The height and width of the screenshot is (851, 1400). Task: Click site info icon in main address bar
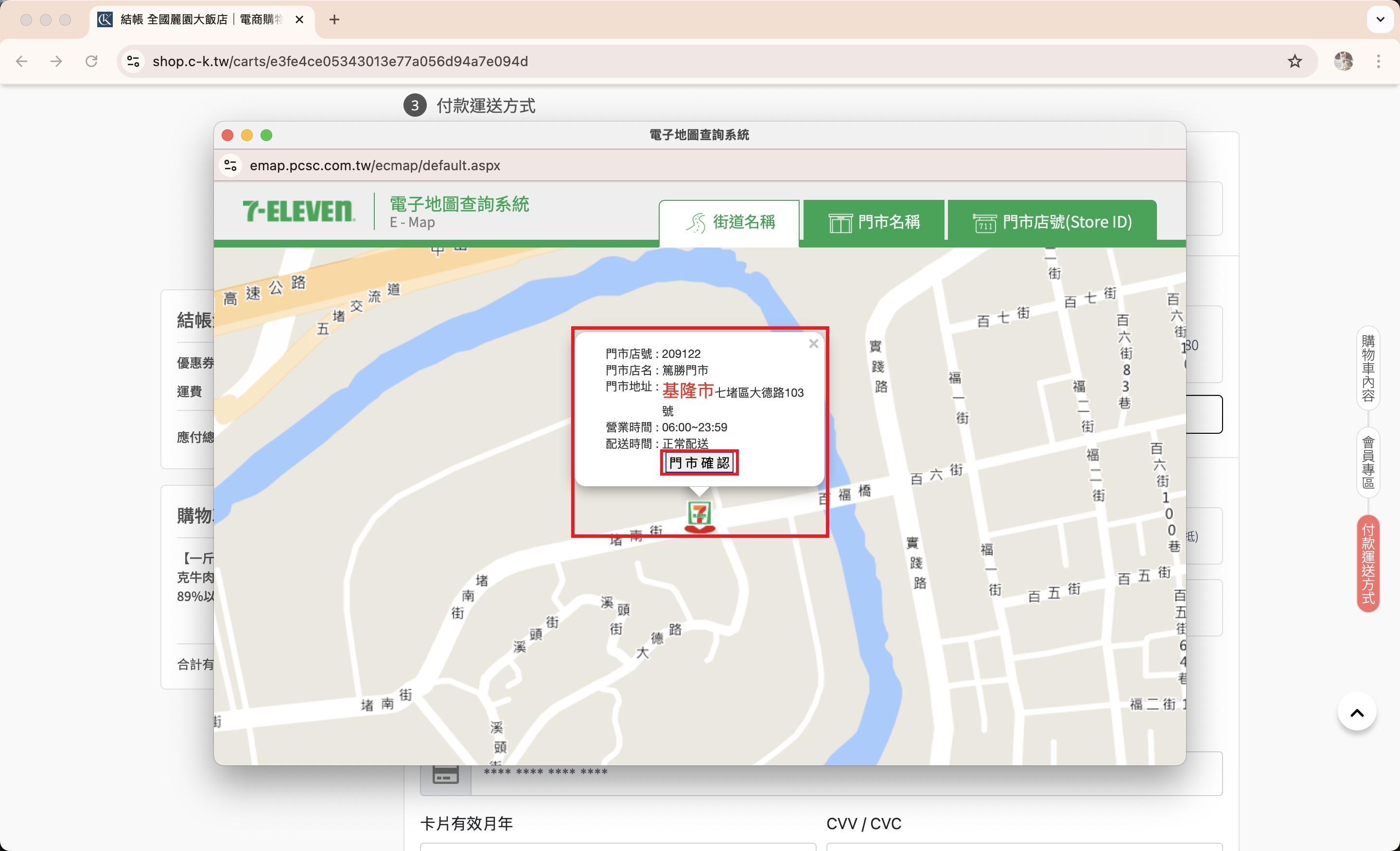134,61
